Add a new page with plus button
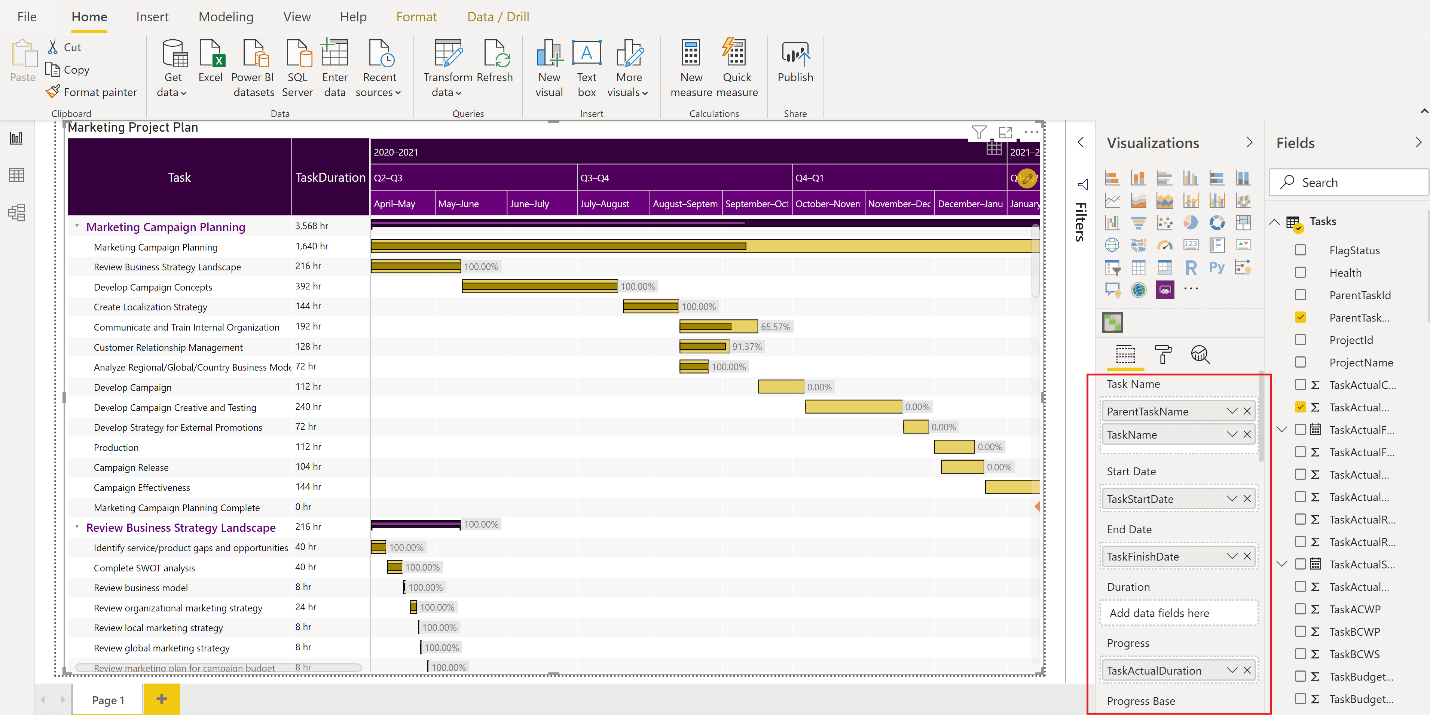This screenshot has width=1430, height=715. click(161, 699)
